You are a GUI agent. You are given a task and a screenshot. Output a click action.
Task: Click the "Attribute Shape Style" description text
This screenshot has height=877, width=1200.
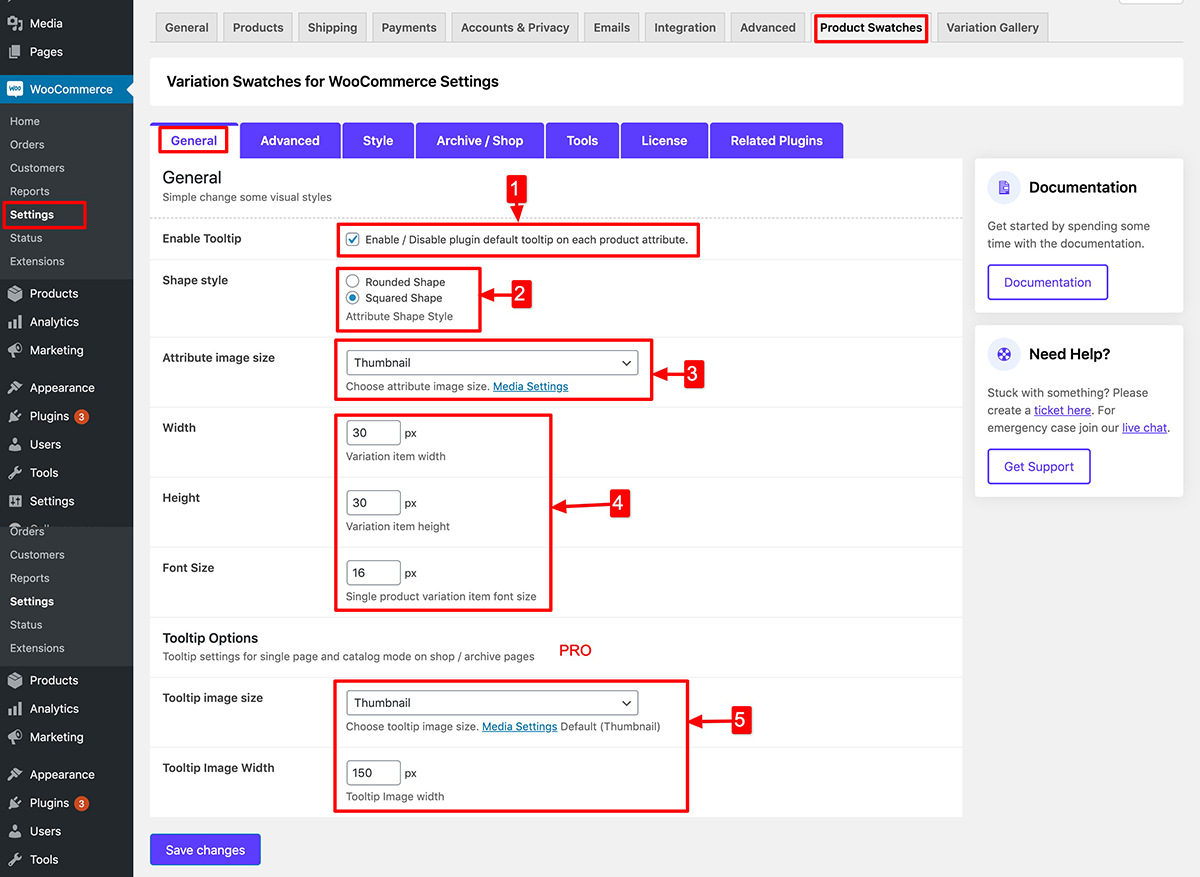[x=399, y=316]
